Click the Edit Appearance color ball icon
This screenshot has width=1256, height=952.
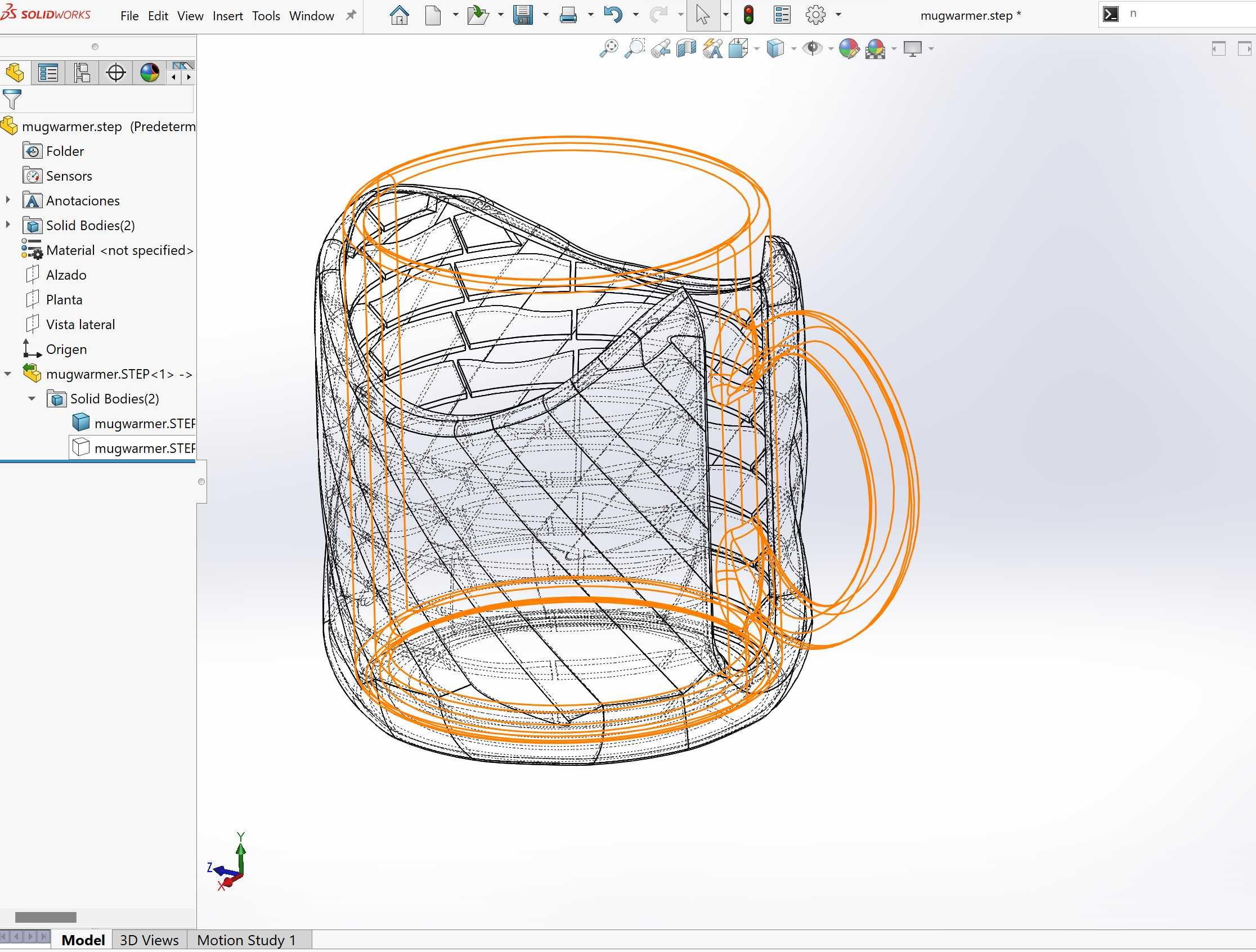click(x=849, y=49)
